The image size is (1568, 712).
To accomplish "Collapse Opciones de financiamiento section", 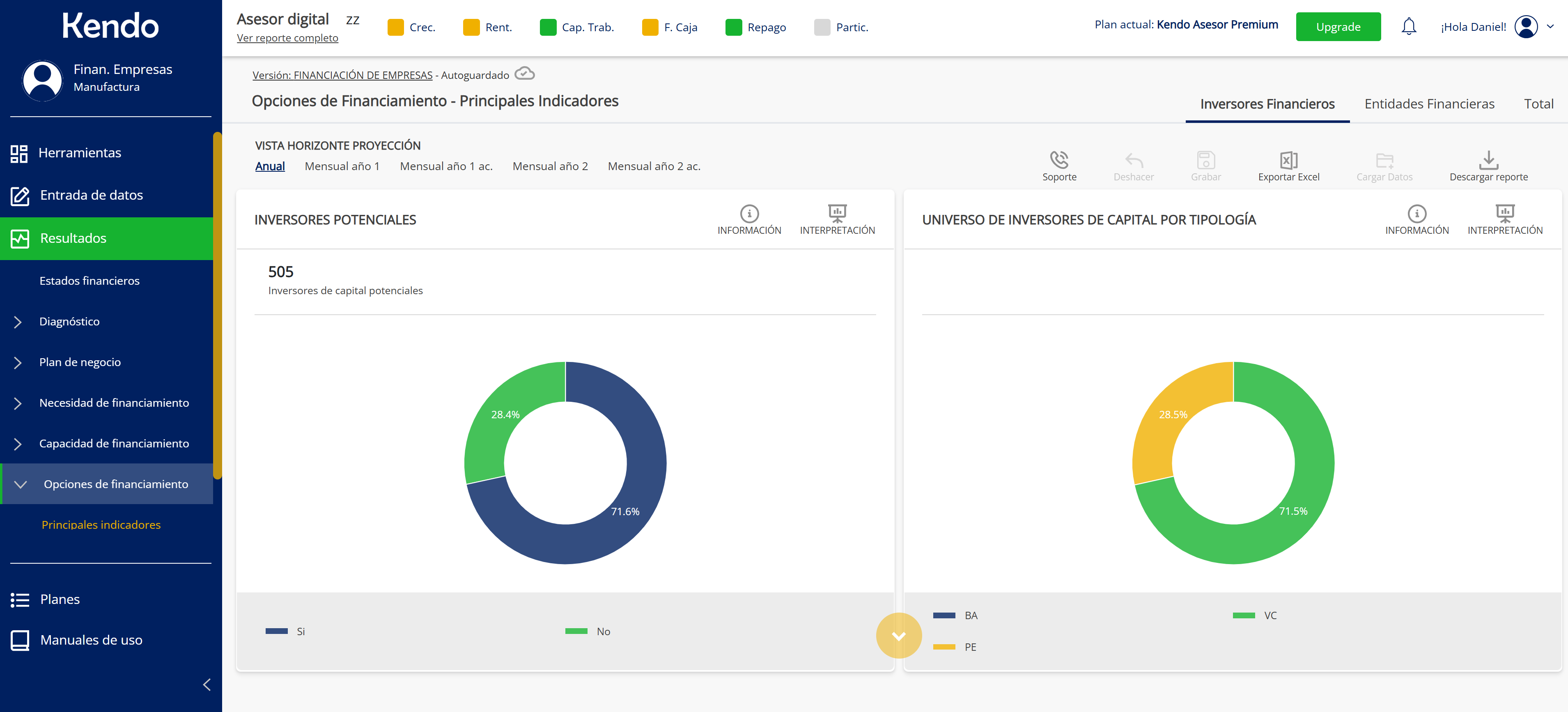I will 106,484.
